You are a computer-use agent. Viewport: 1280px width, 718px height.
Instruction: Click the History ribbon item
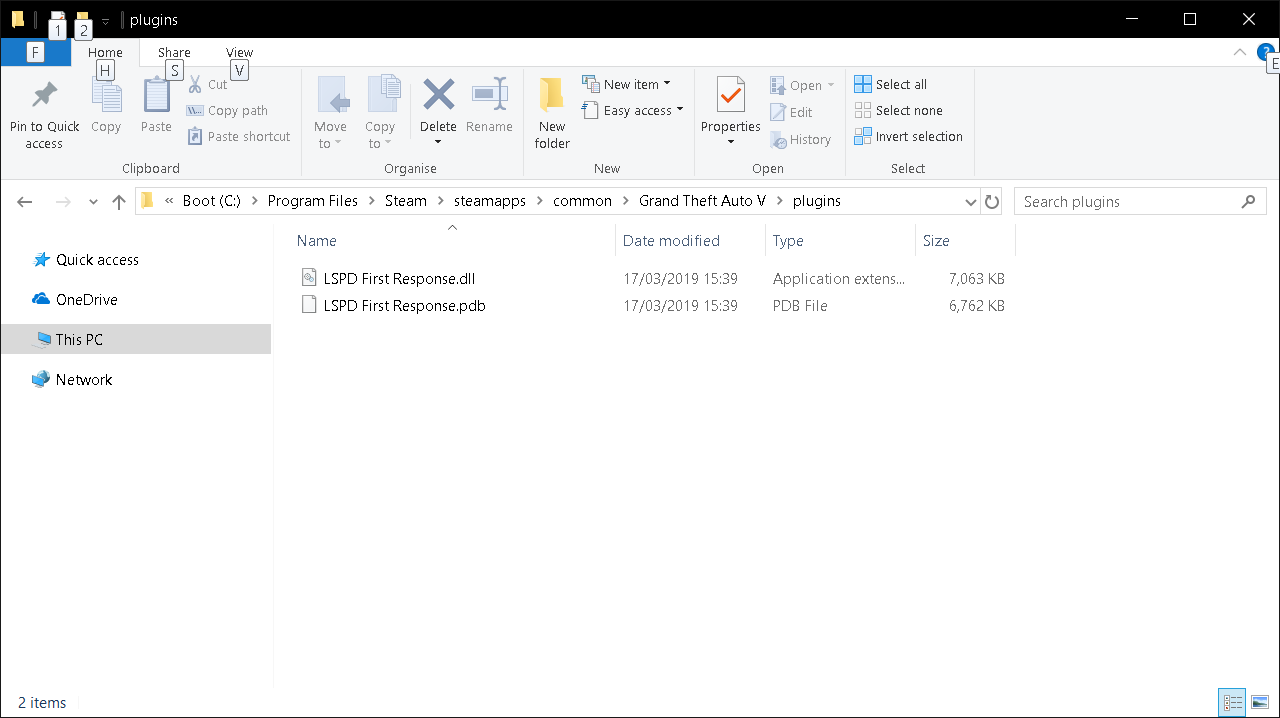(800, 139)
